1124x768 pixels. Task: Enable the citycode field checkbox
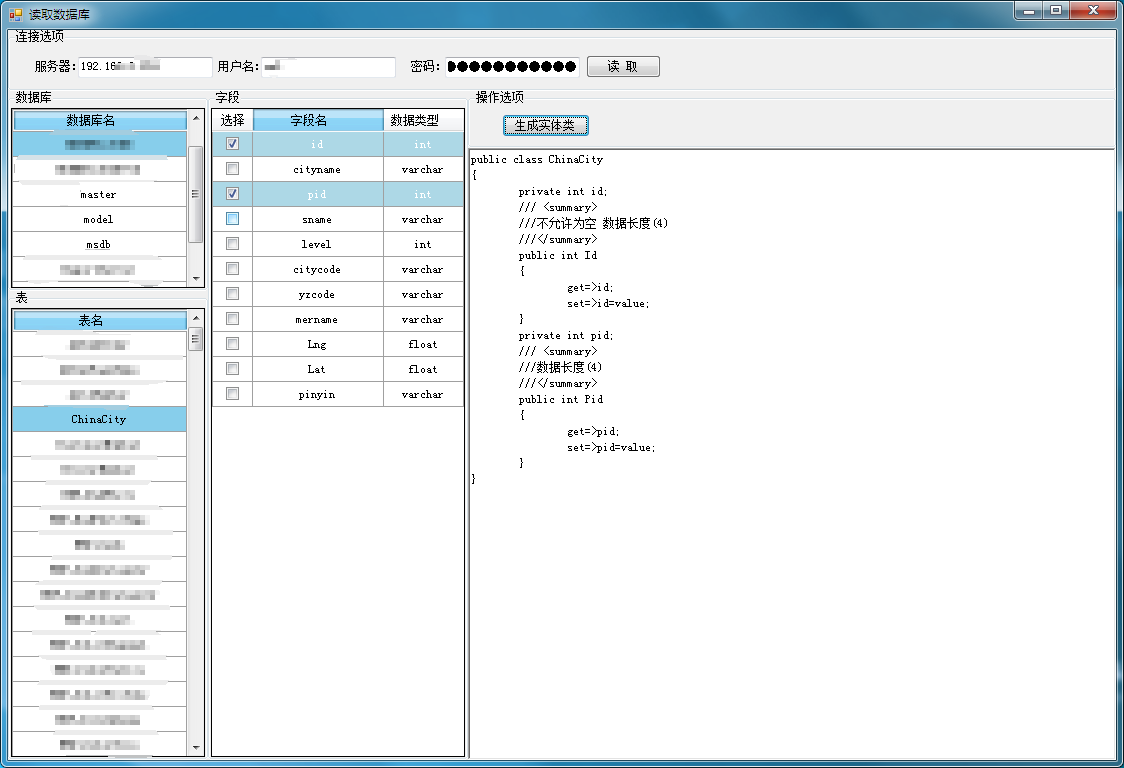pyautogui.click(x=232, y=269)
